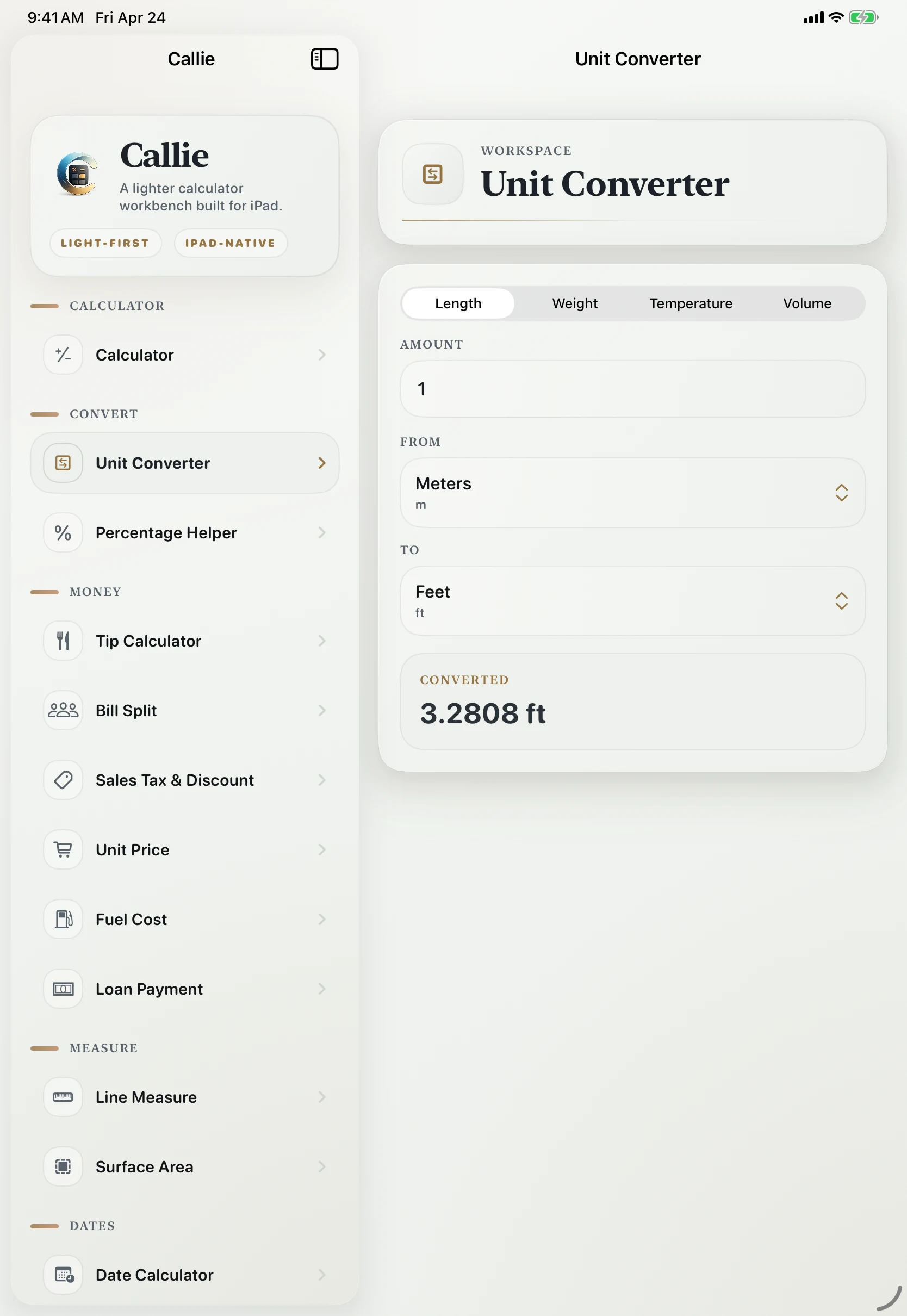907x1316 pixels.
Task: Select the Length tab
Action: coord(458,303)
